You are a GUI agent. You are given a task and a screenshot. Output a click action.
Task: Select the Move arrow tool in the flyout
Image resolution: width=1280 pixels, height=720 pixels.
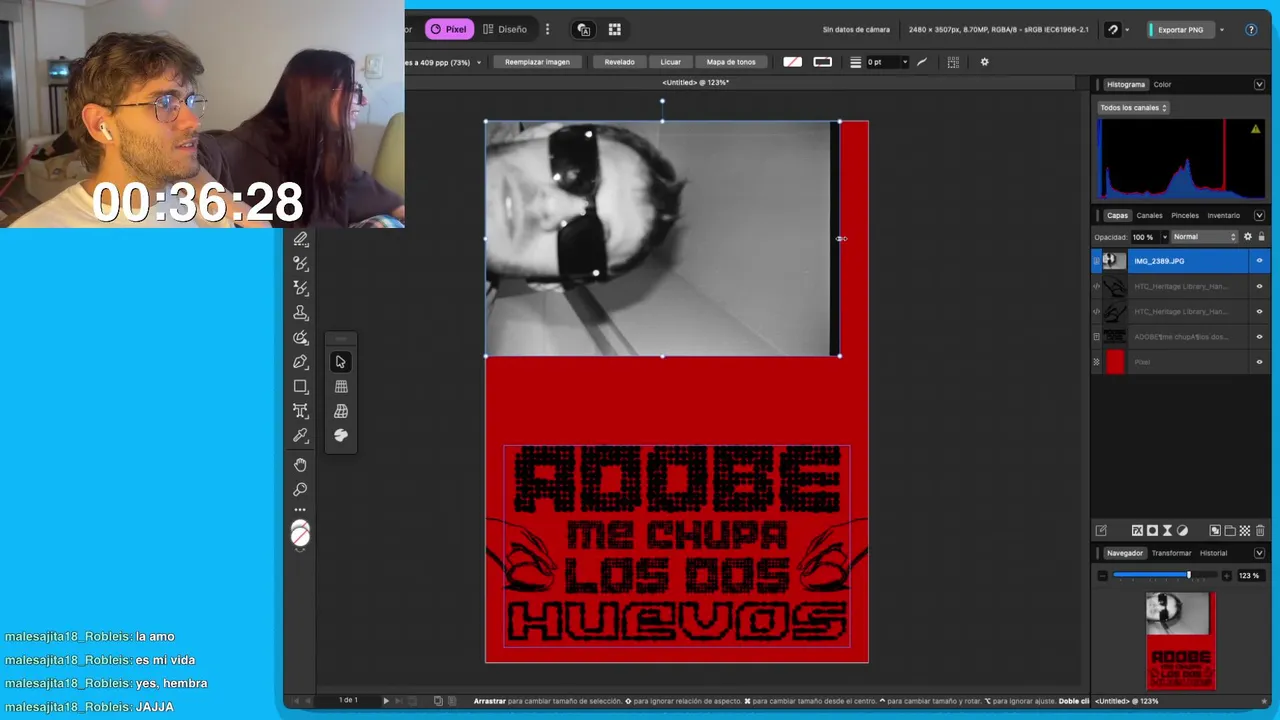(x=340, y=362)
